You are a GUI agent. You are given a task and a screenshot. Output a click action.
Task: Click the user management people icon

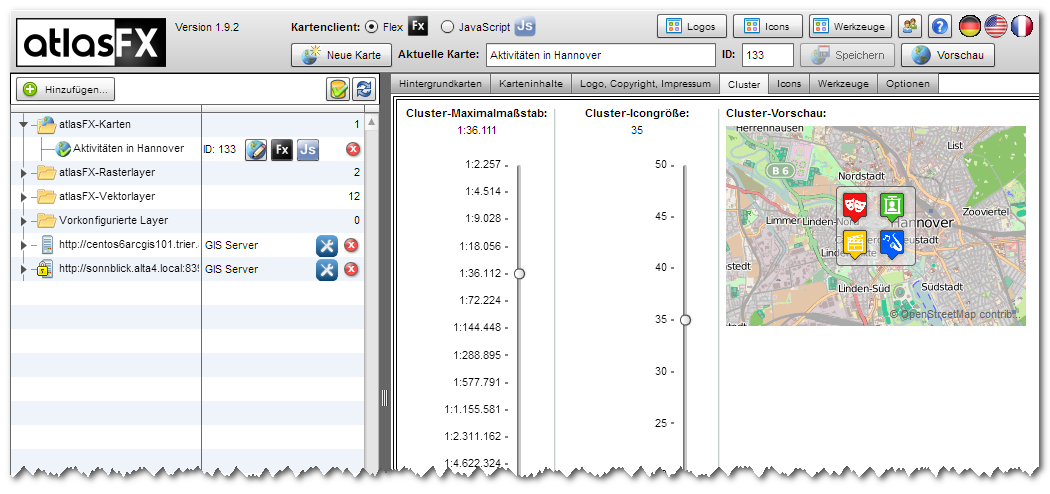point(909,27)
